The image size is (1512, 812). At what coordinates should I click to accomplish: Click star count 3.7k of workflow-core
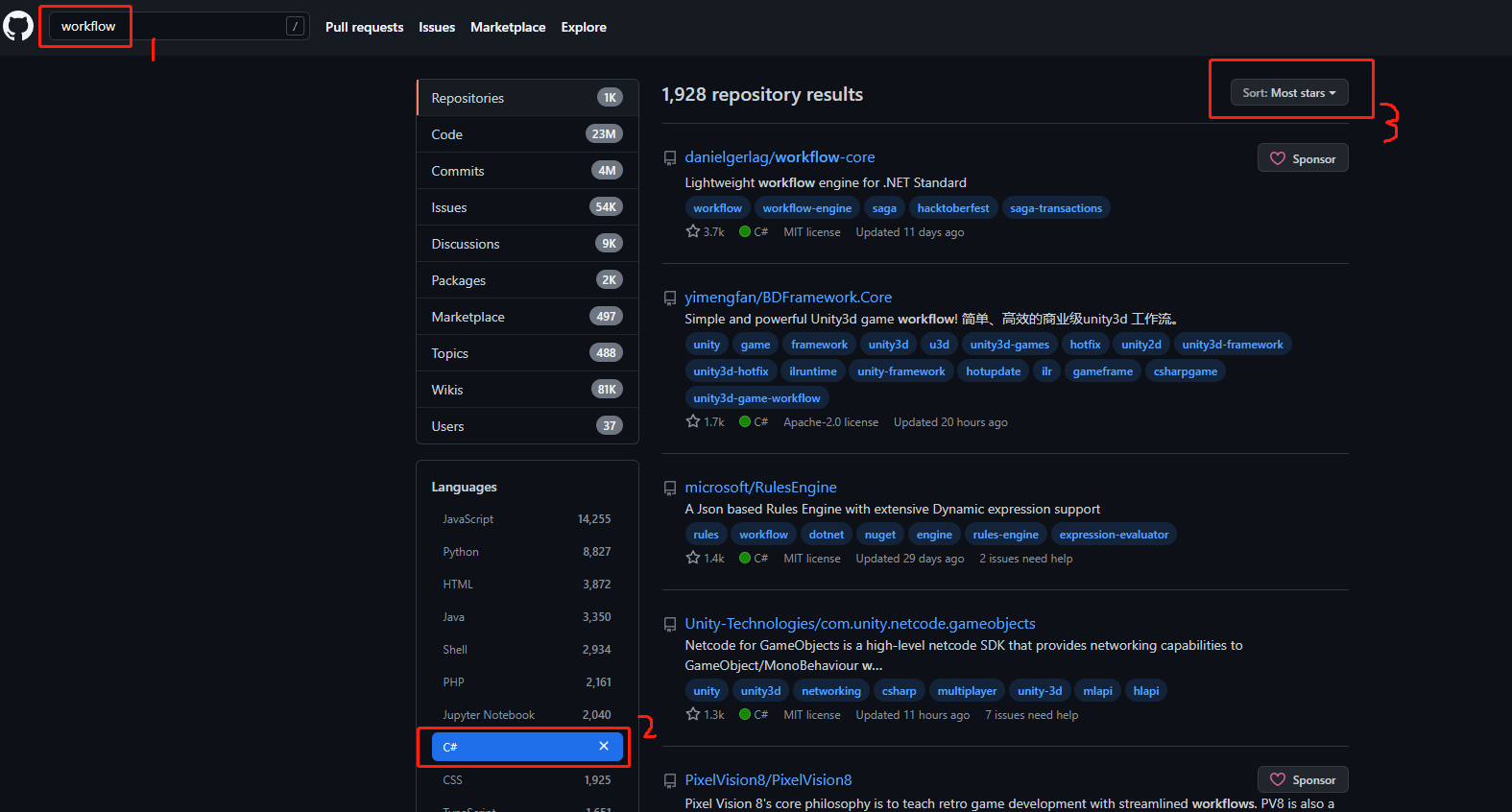pyautogui.click(x=705, y=232)
